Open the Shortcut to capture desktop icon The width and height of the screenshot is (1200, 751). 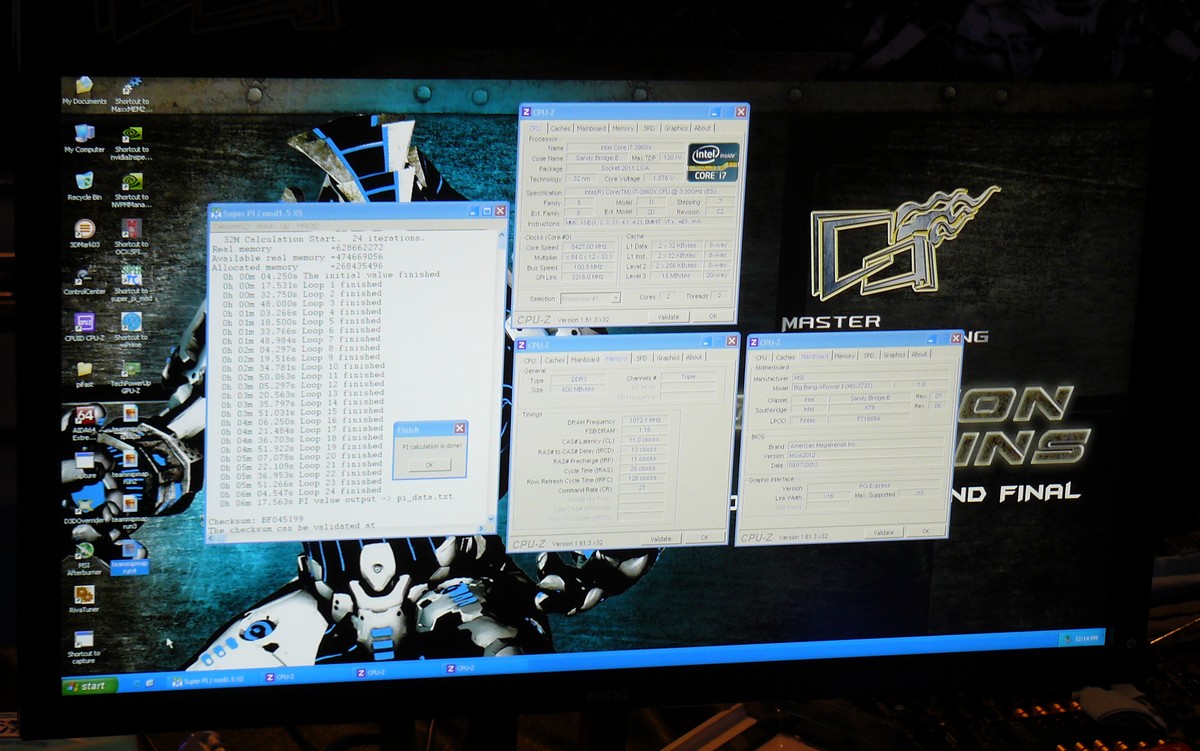(84, 647)
